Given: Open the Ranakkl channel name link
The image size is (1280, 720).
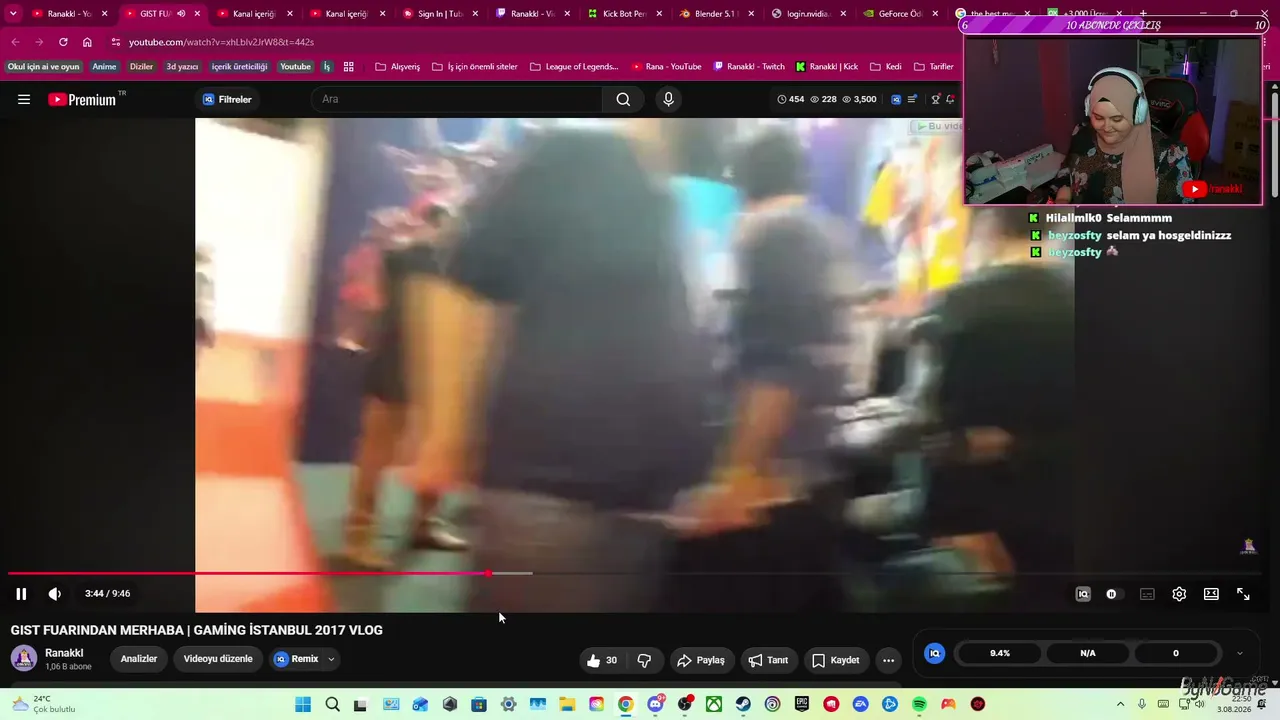Looking at the screenshot, I should pos(64,653).
